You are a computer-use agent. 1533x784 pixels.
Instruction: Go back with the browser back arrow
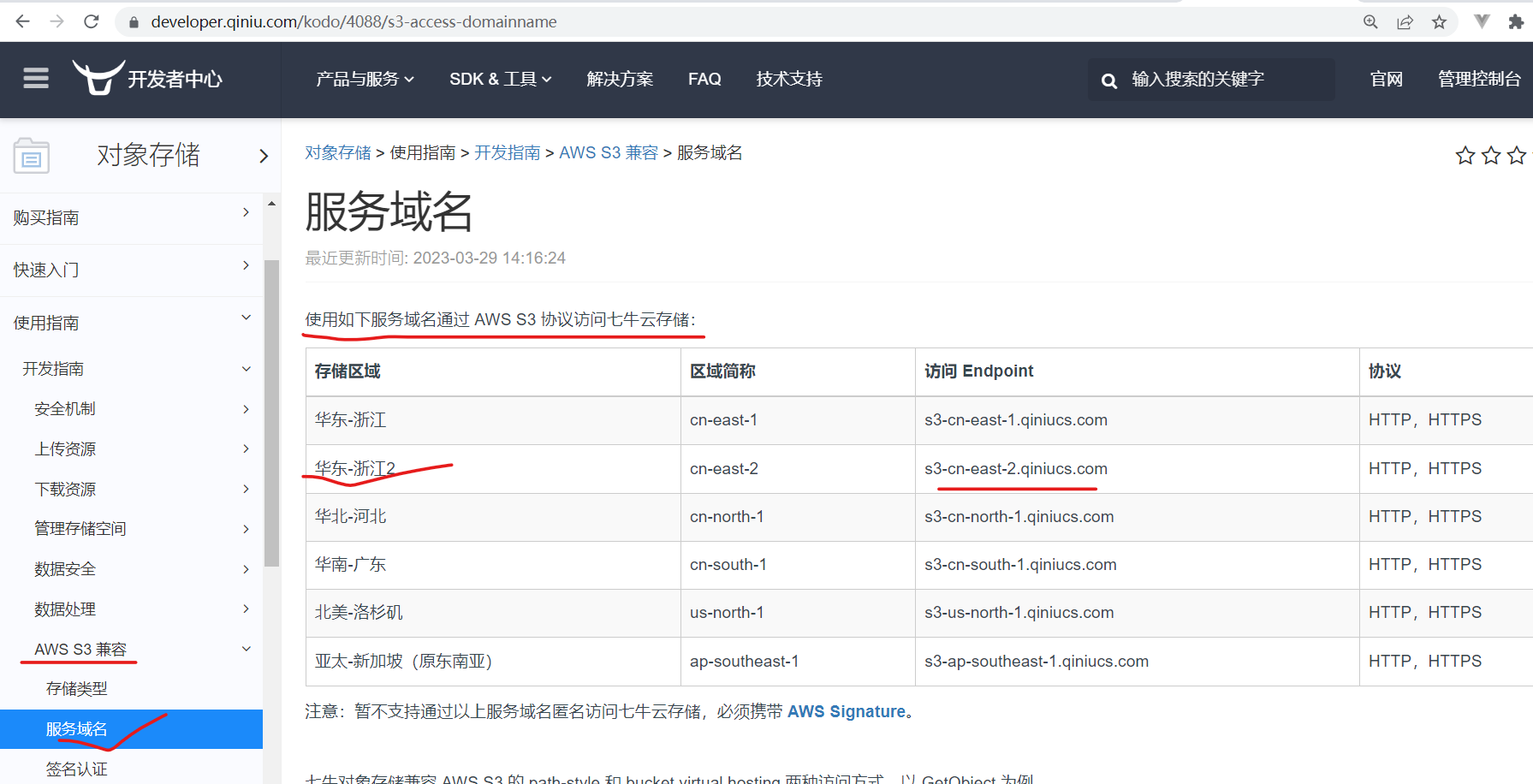point(23,21)
